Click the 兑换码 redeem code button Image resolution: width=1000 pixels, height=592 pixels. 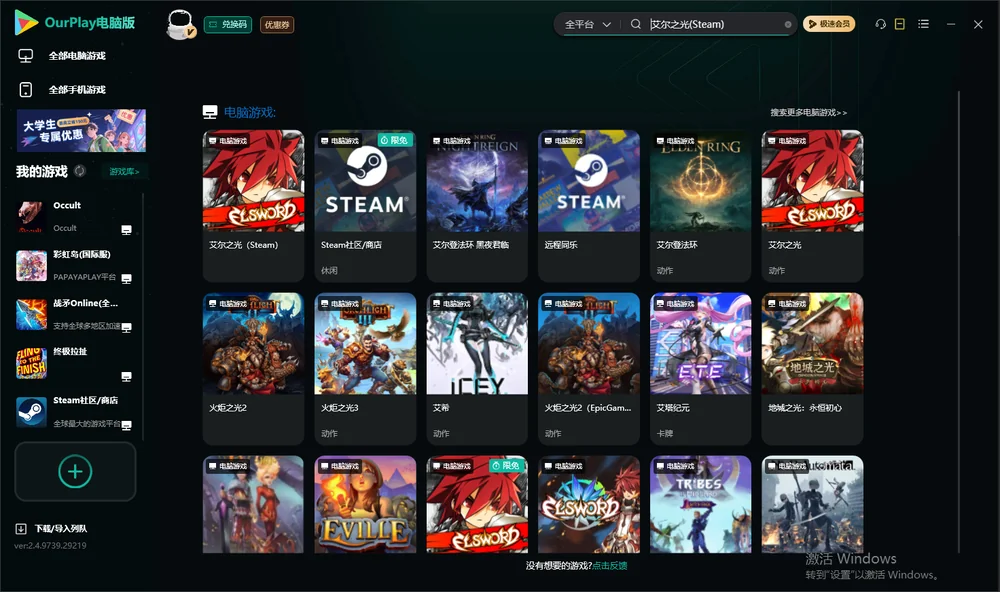(228, 24)
